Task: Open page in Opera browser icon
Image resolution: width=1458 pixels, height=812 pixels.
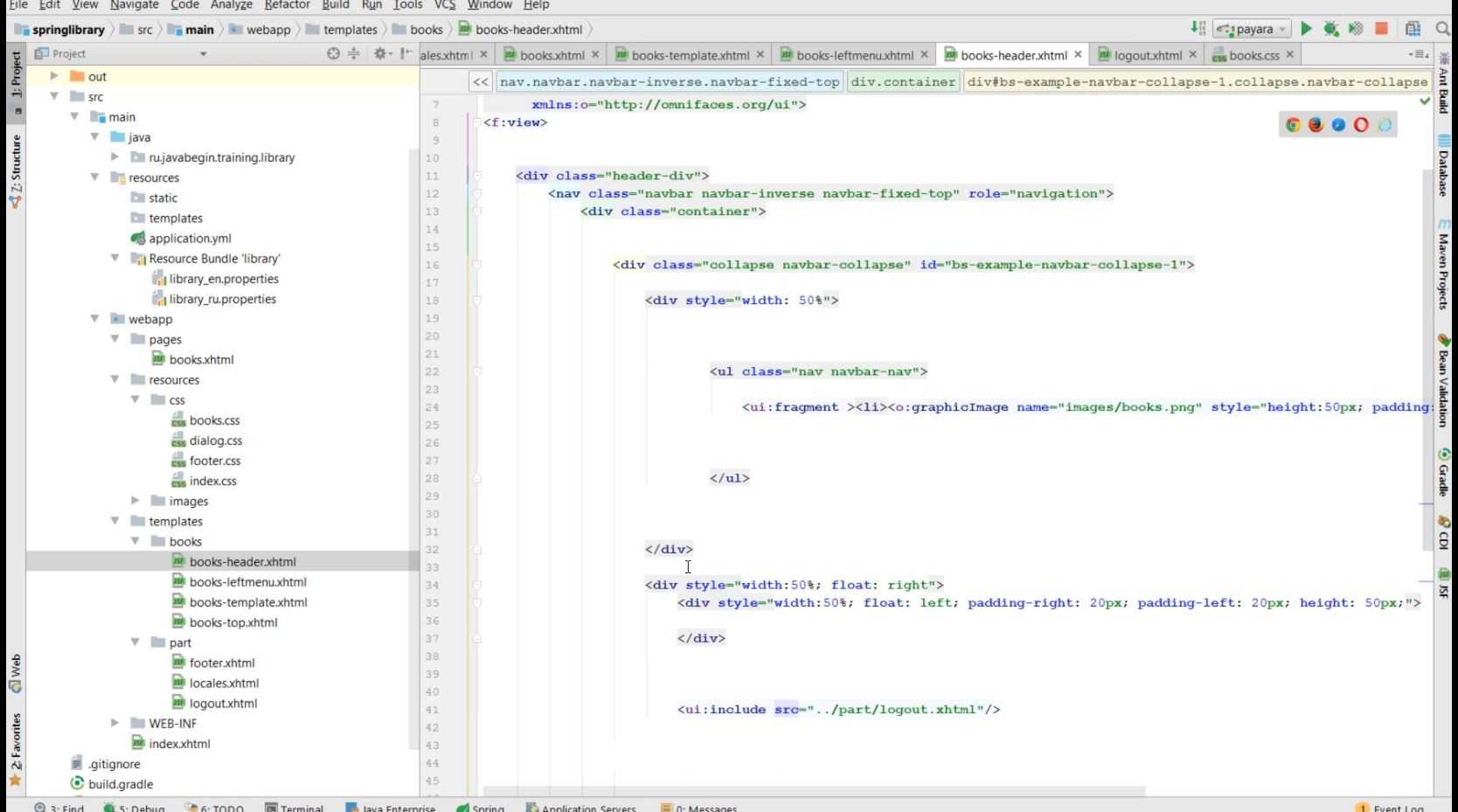Action: (1361, 125)
